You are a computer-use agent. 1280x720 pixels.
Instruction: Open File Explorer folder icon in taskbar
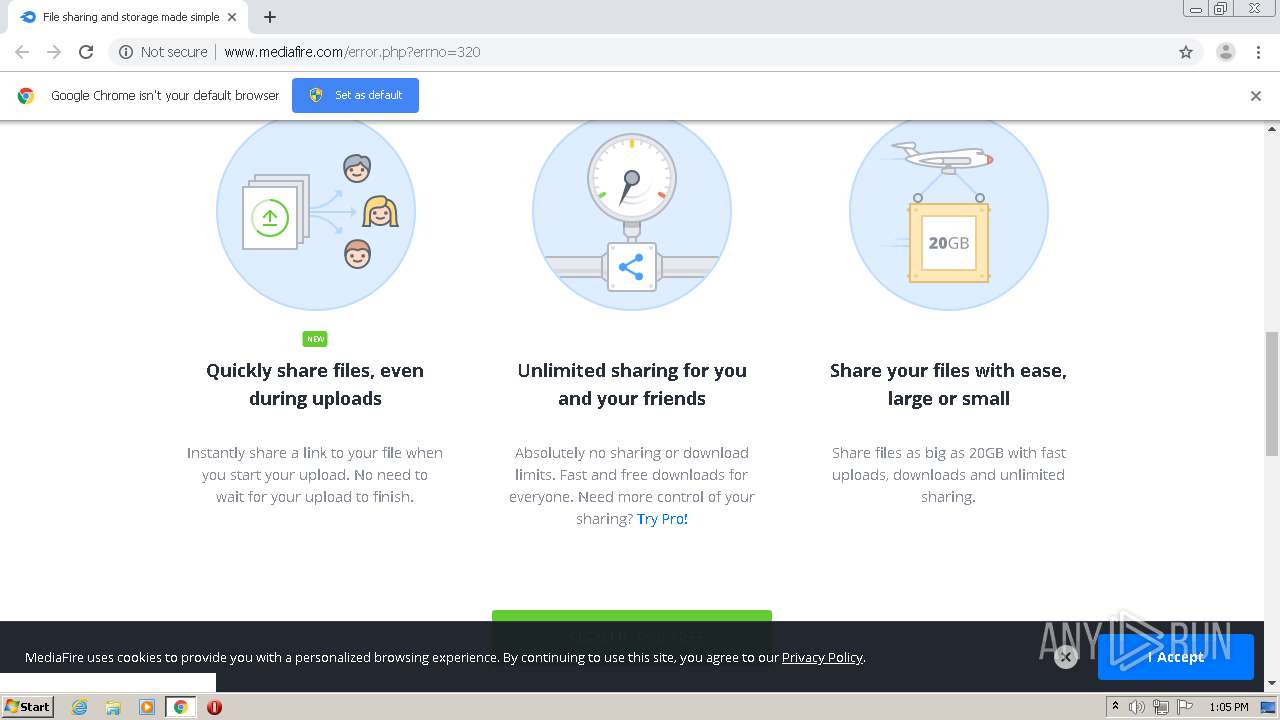[x=113, y=707]
